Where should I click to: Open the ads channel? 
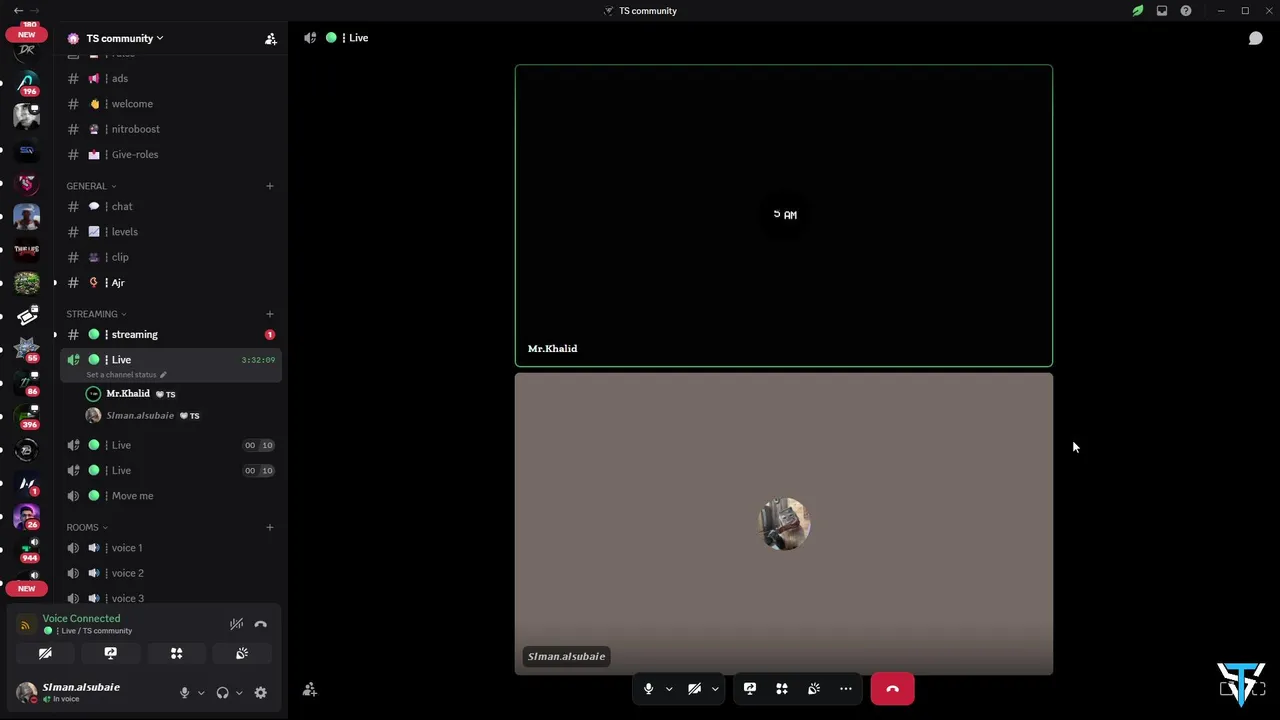tap(171, 78)
